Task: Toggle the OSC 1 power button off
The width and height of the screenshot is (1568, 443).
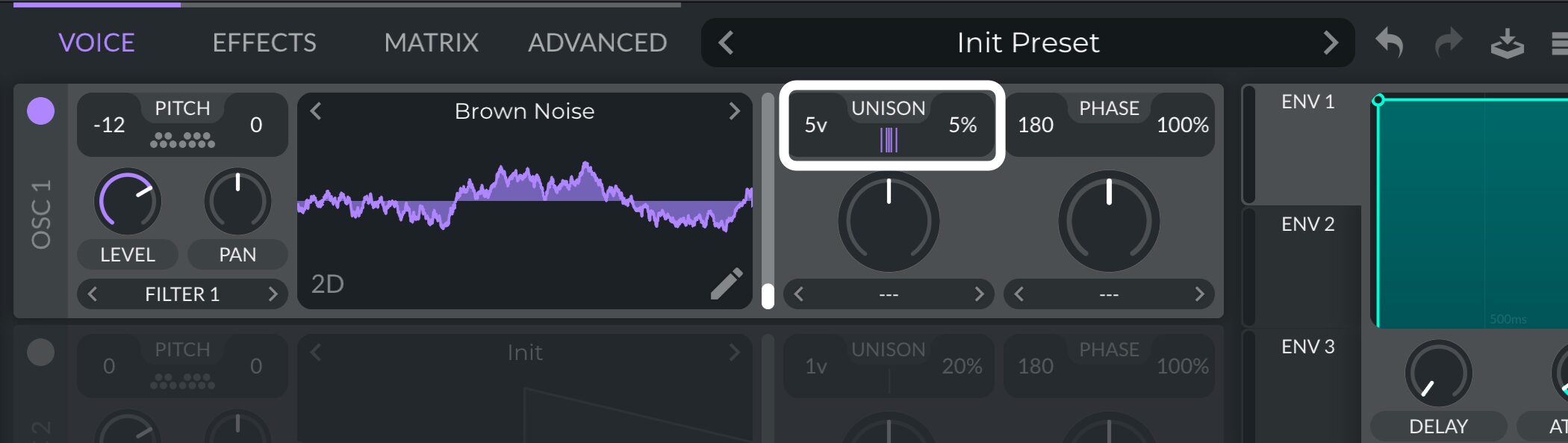Action: [x=41, y=111]
